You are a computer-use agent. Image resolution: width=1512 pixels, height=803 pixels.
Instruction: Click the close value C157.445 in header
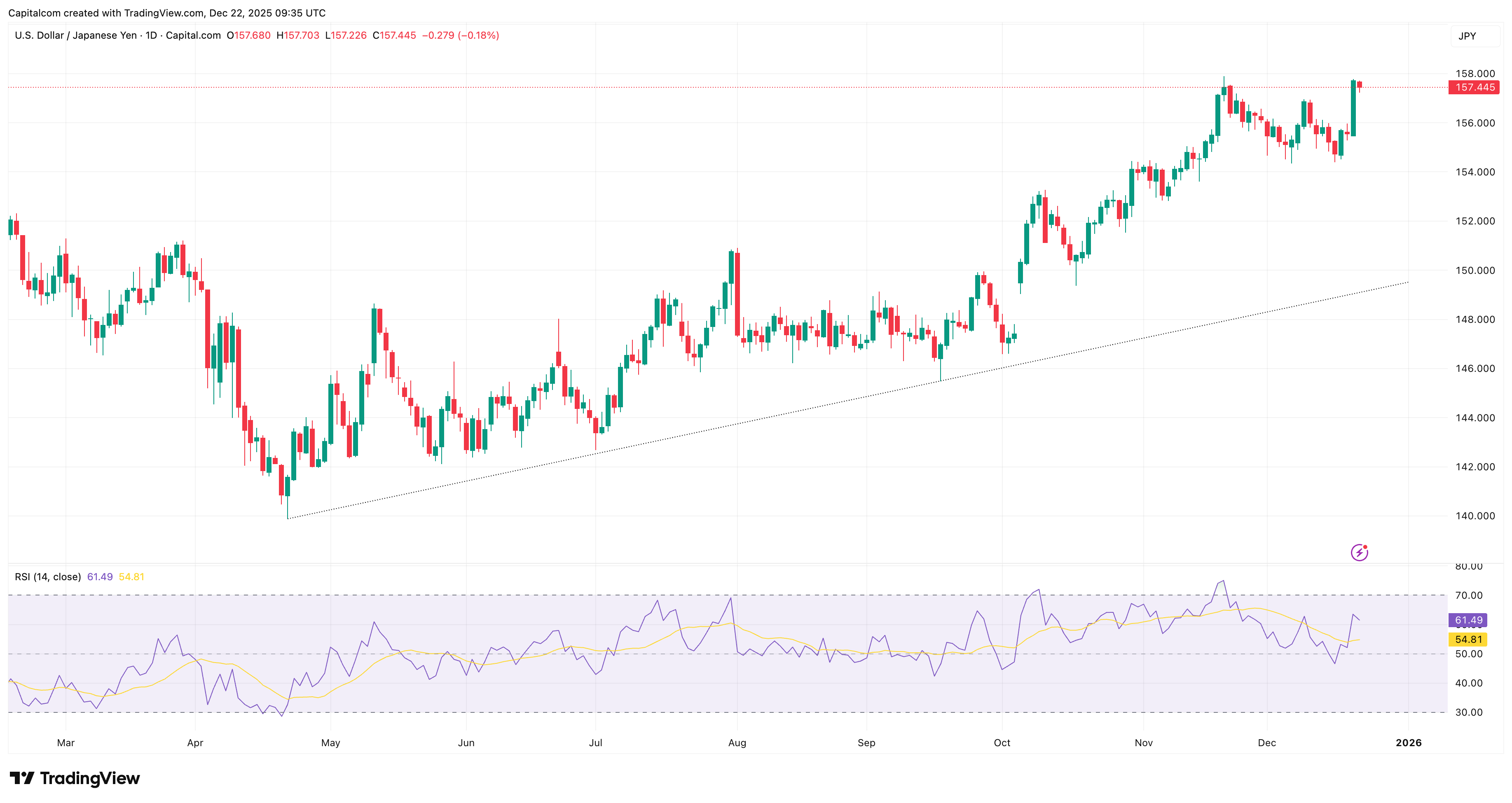coord(394,35)
